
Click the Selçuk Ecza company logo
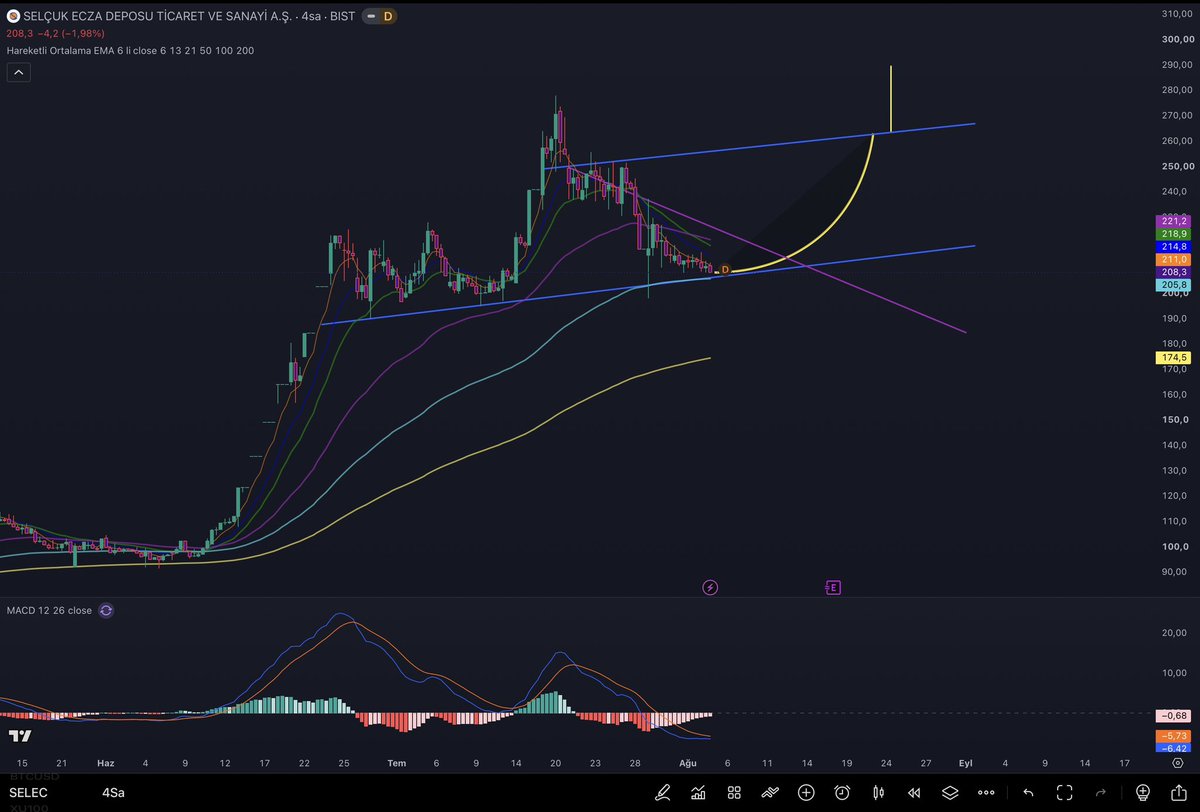click(13, 16)
